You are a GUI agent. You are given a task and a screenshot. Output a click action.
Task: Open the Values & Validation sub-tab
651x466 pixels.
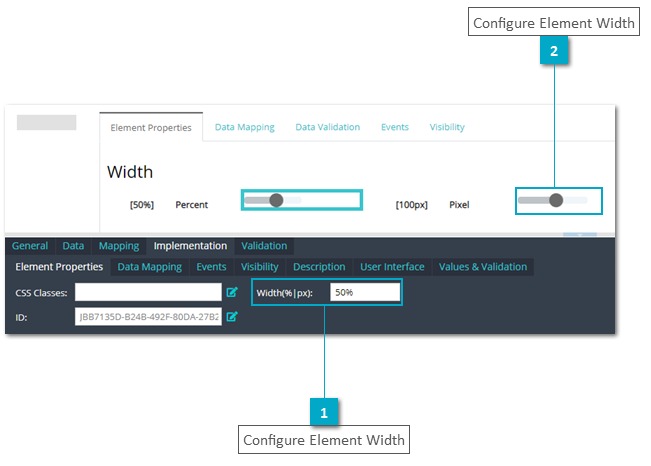(483, 267)
